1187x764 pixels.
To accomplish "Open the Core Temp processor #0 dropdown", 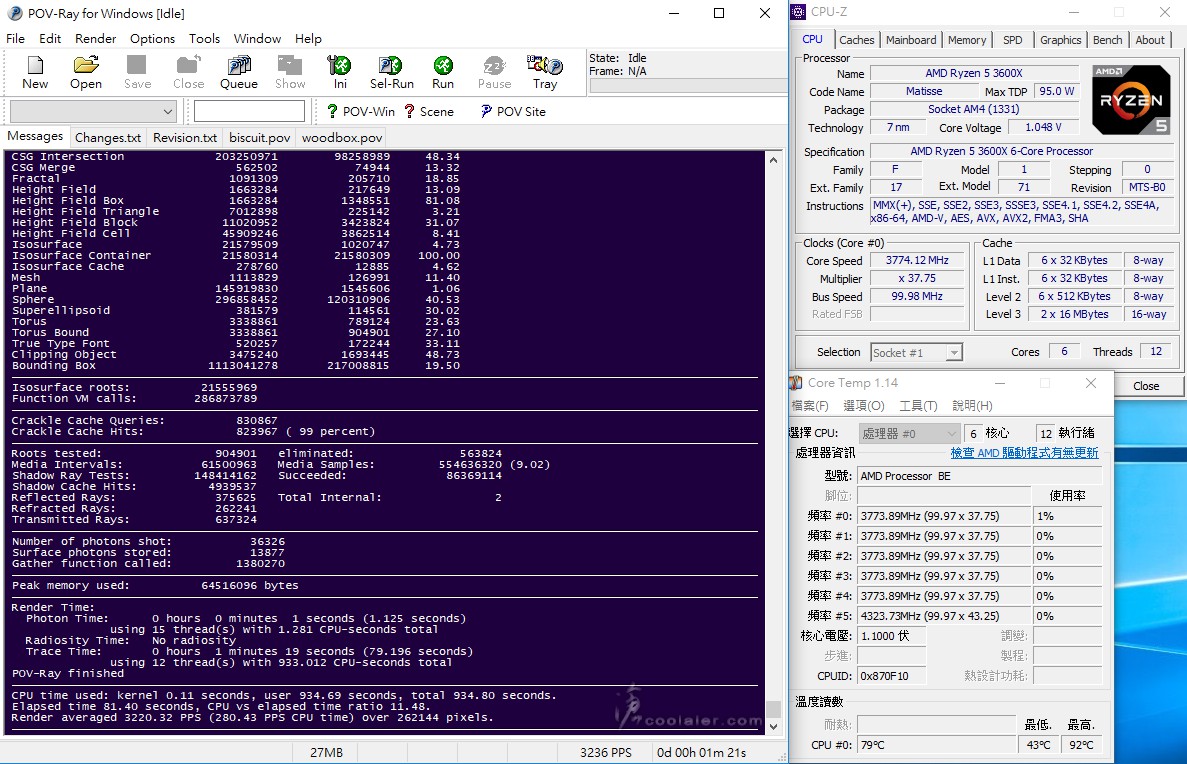I will coord(909,433).
